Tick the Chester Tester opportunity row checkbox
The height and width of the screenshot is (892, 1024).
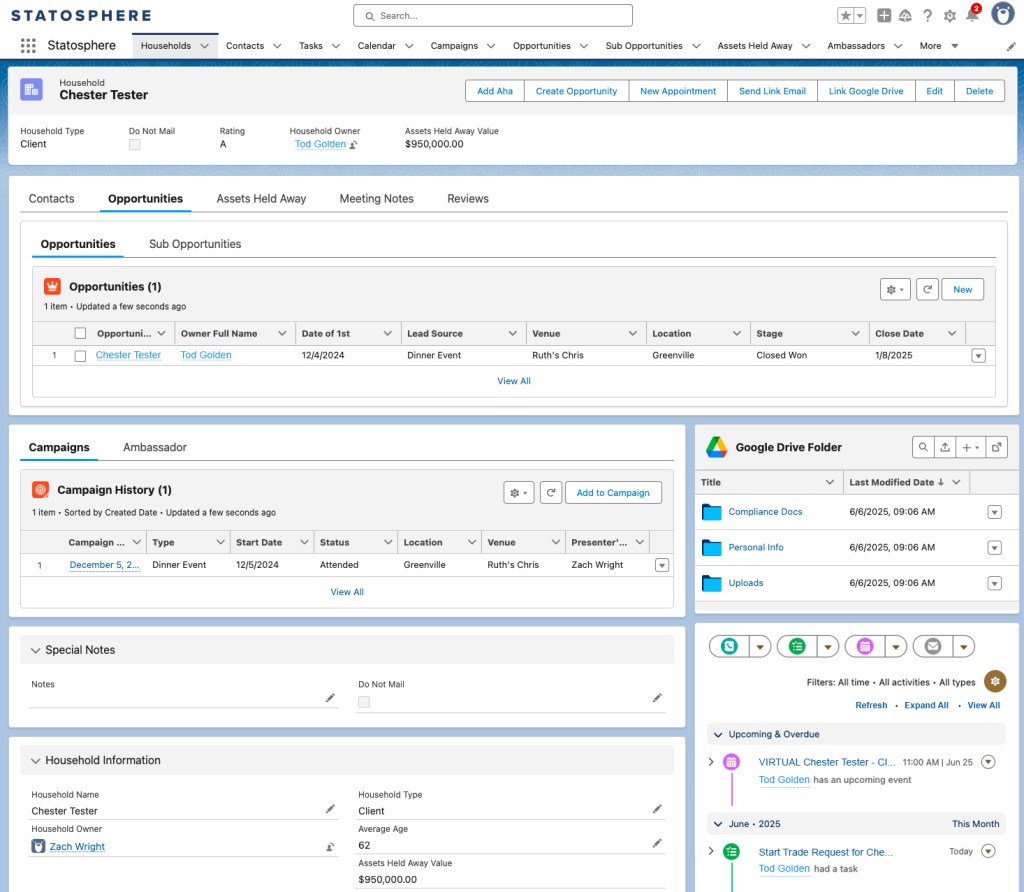80,356
